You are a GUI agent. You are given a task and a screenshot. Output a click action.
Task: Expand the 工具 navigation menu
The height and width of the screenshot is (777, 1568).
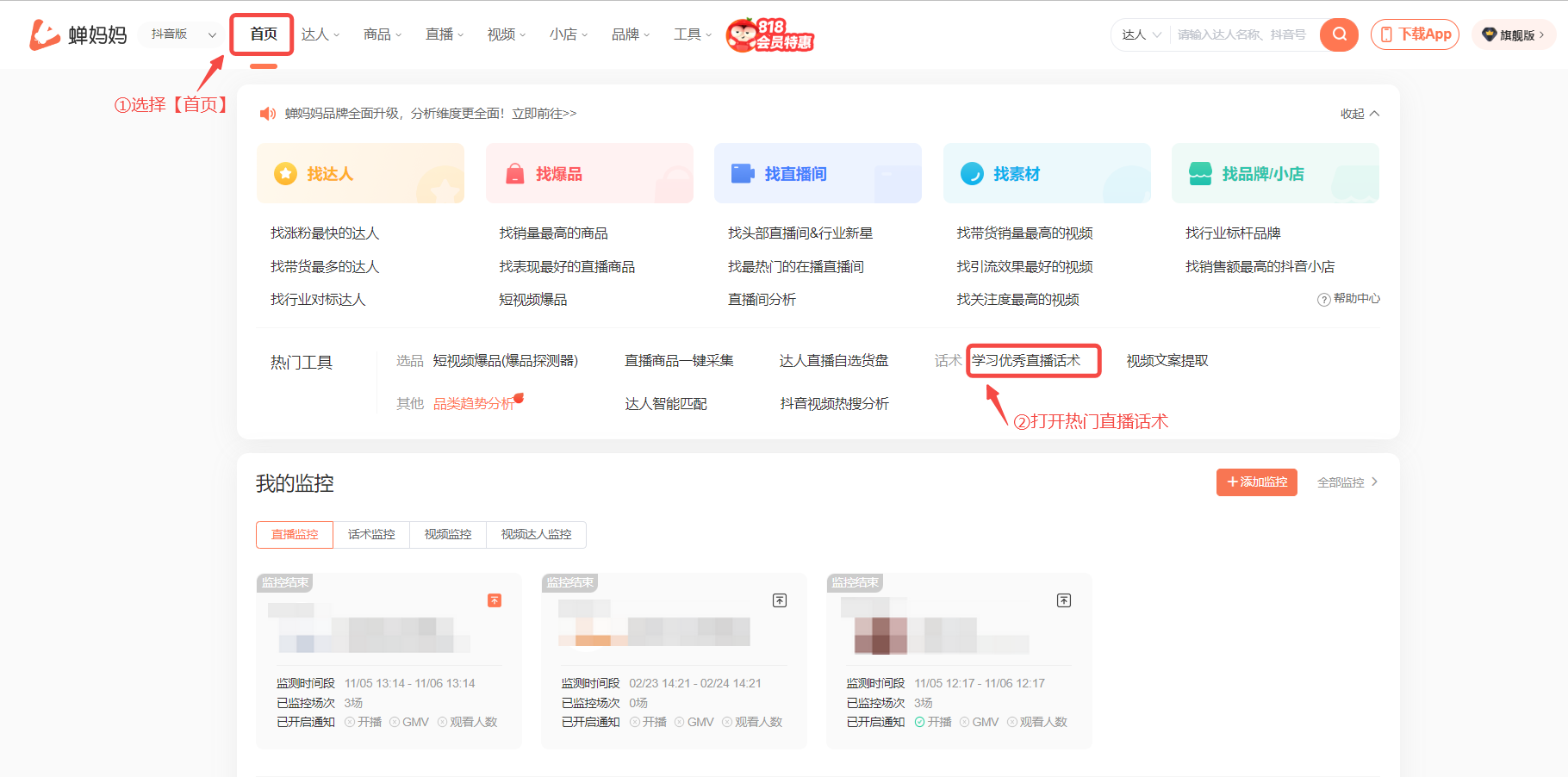(x=693, y=34)
